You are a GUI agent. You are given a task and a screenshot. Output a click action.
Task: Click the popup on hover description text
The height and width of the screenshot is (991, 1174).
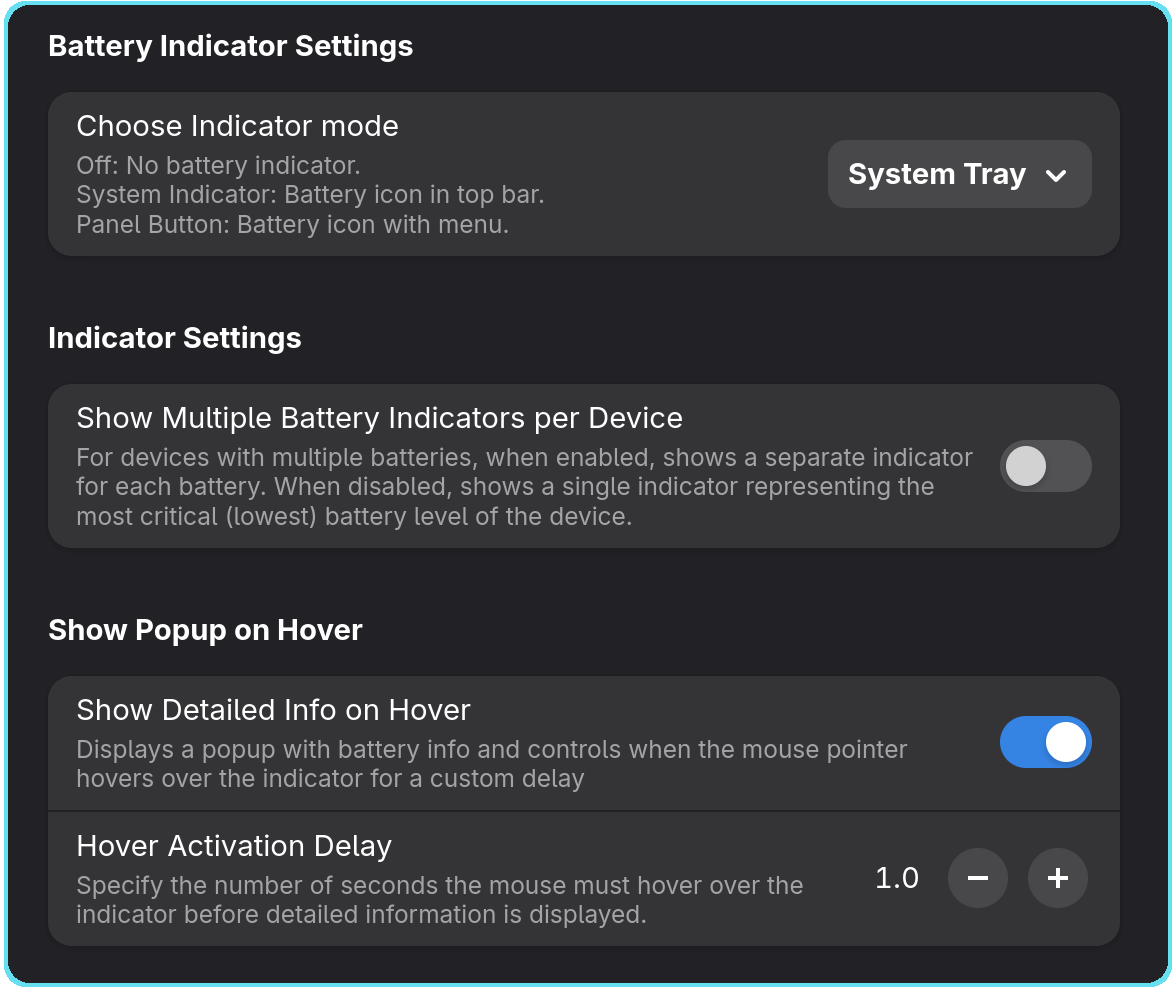pyautogui.click(x=490, y=763)
